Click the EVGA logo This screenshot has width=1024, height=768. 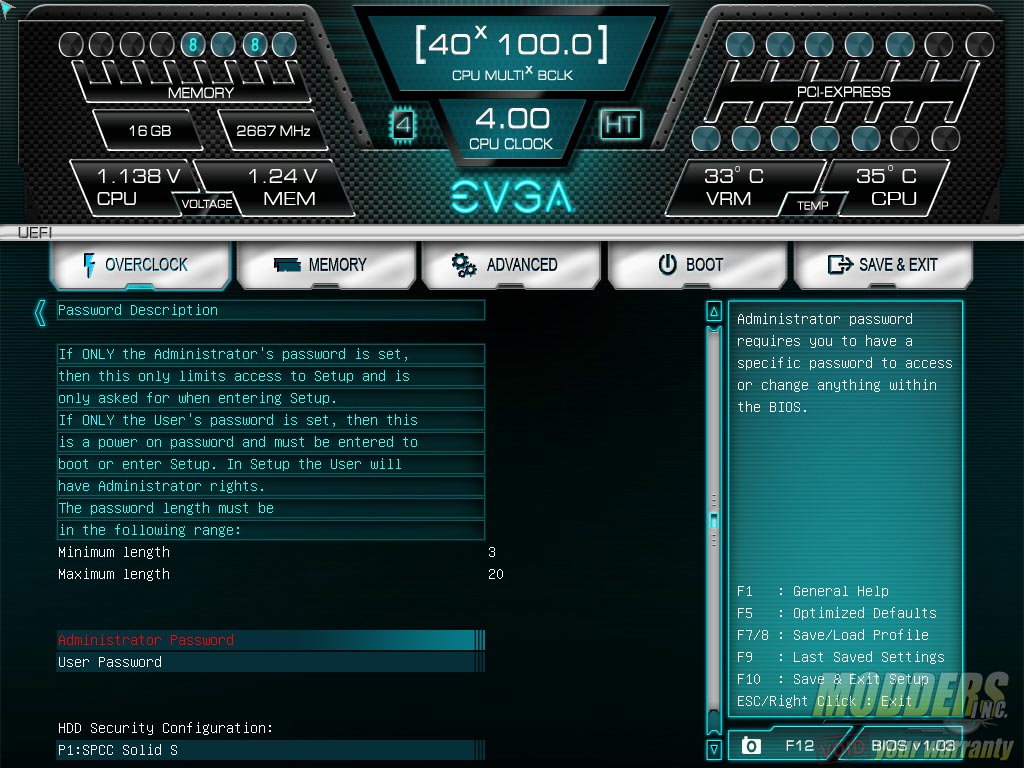(x=512, y=197)
